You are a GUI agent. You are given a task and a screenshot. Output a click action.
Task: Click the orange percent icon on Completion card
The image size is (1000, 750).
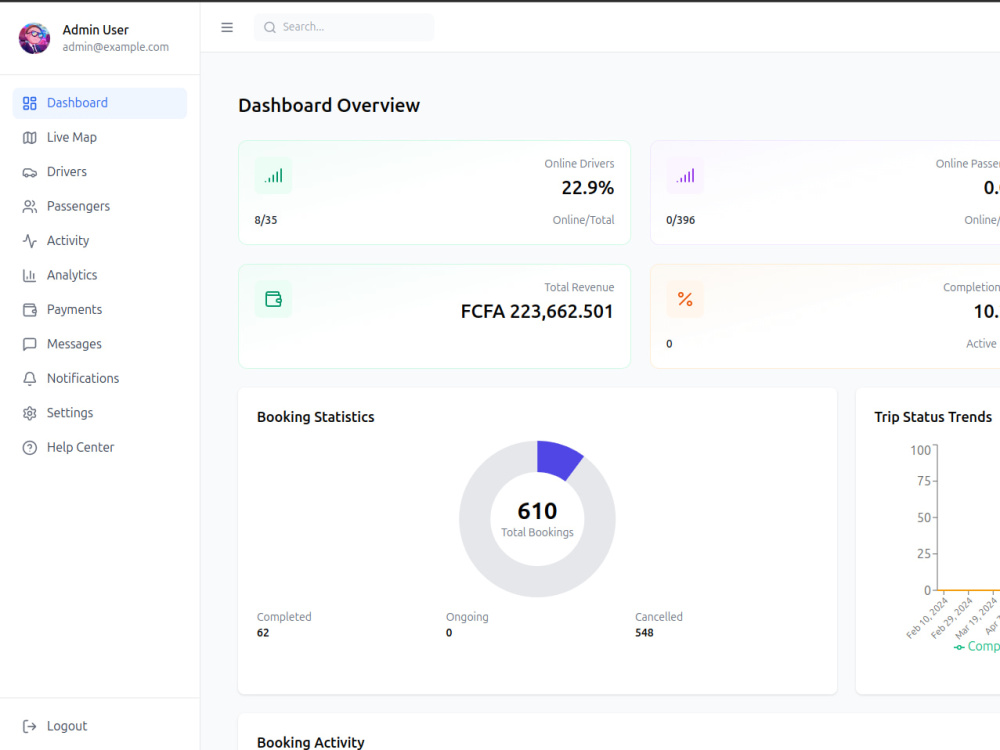pyautogui.click(x=686, y=299)
